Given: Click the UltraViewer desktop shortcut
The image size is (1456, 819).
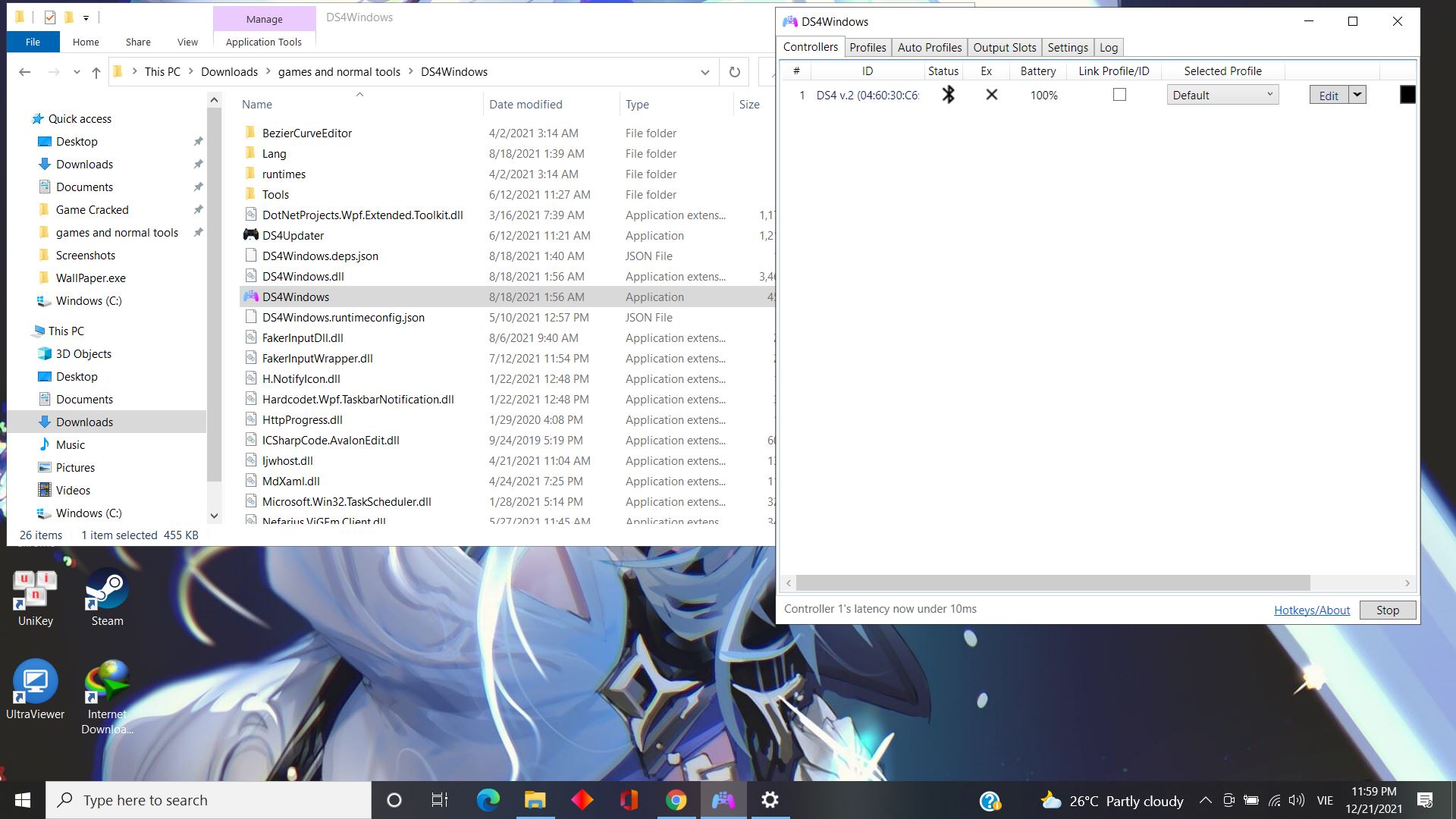Looking at the screenshot, I should pos(35,690).
